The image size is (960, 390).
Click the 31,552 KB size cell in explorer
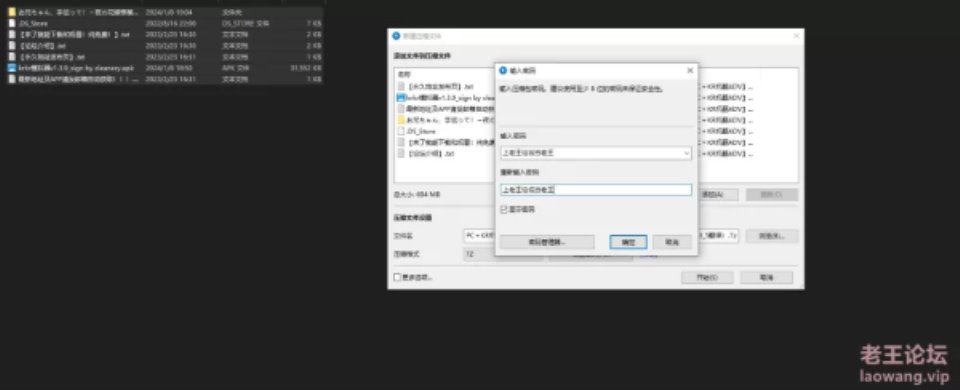point(306,68)
